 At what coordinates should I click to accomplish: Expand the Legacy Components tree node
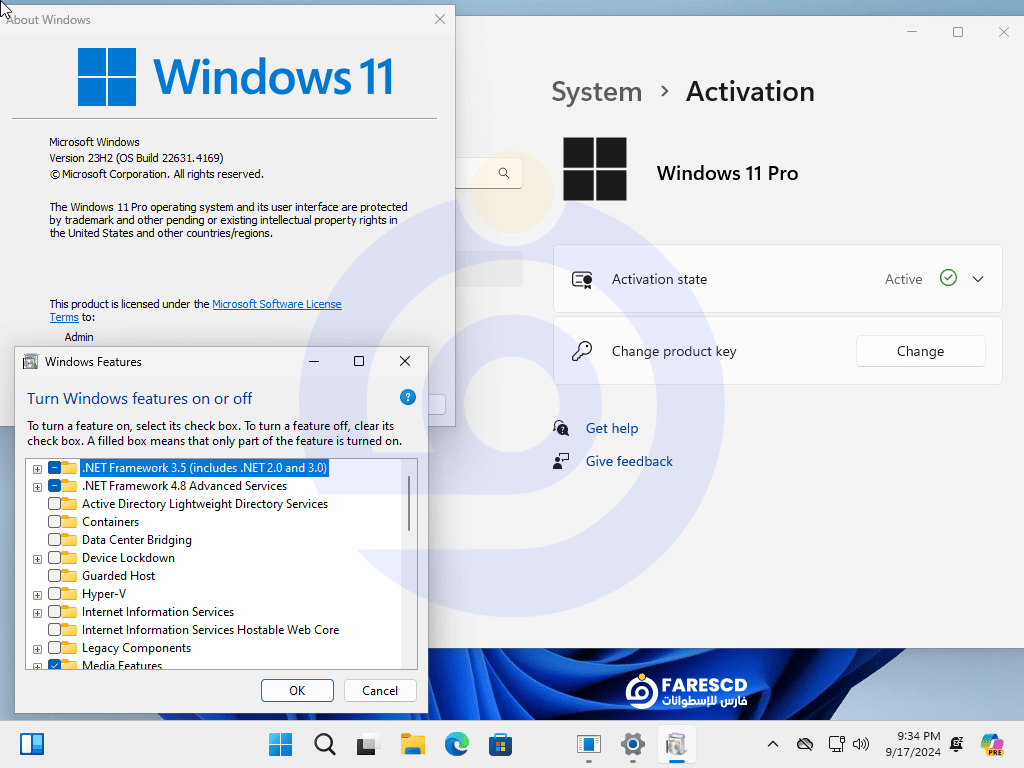[37, 649]
